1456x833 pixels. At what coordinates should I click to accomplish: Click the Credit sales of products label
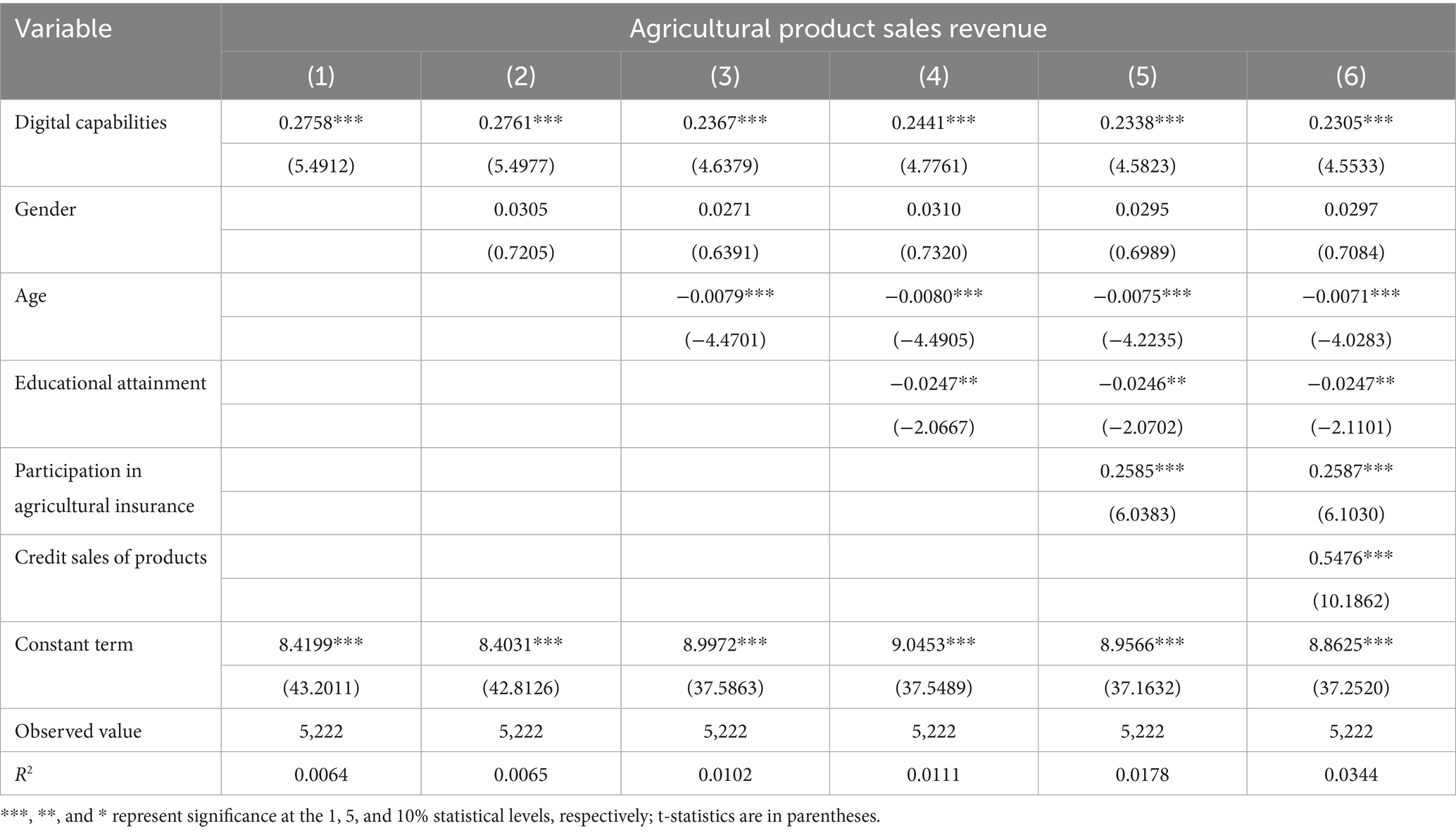click(111, 558)
